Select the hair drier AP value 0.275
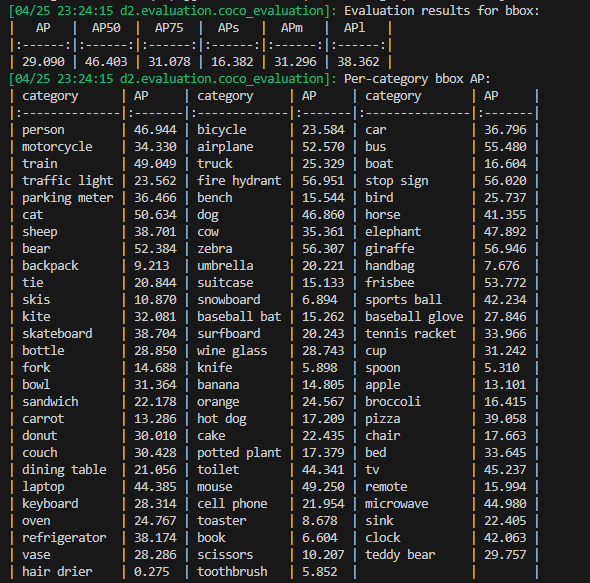 152,572
